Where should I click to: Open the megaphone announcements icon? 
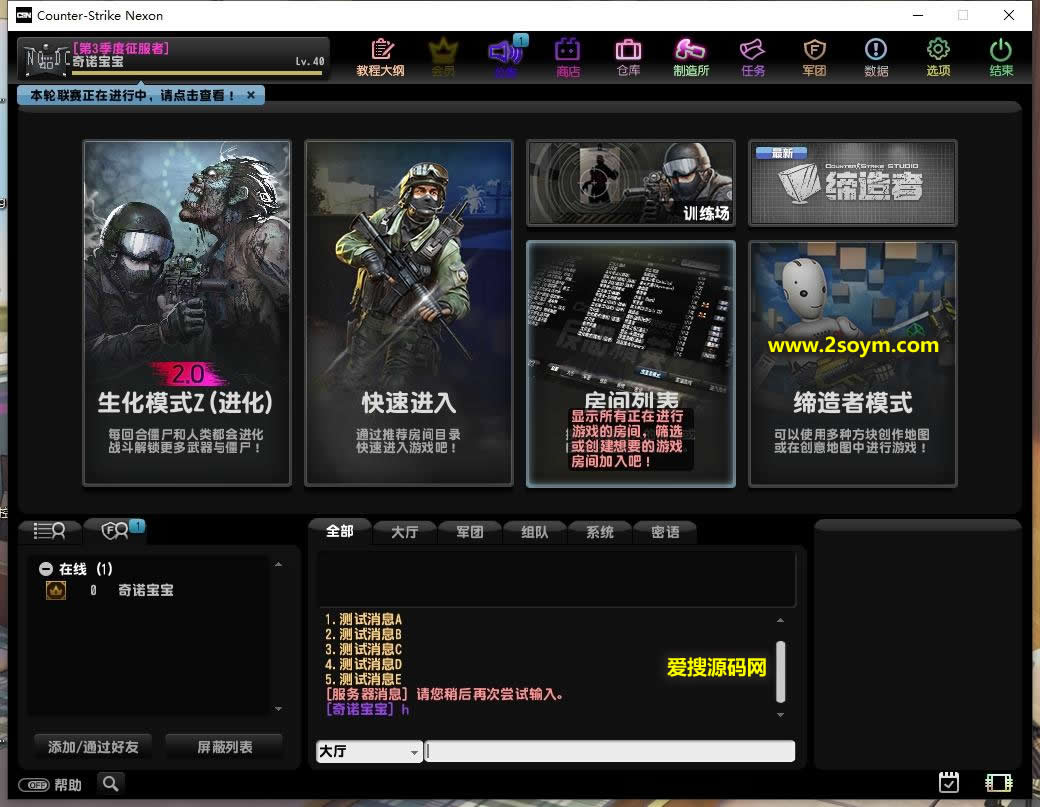click(506, 57)
